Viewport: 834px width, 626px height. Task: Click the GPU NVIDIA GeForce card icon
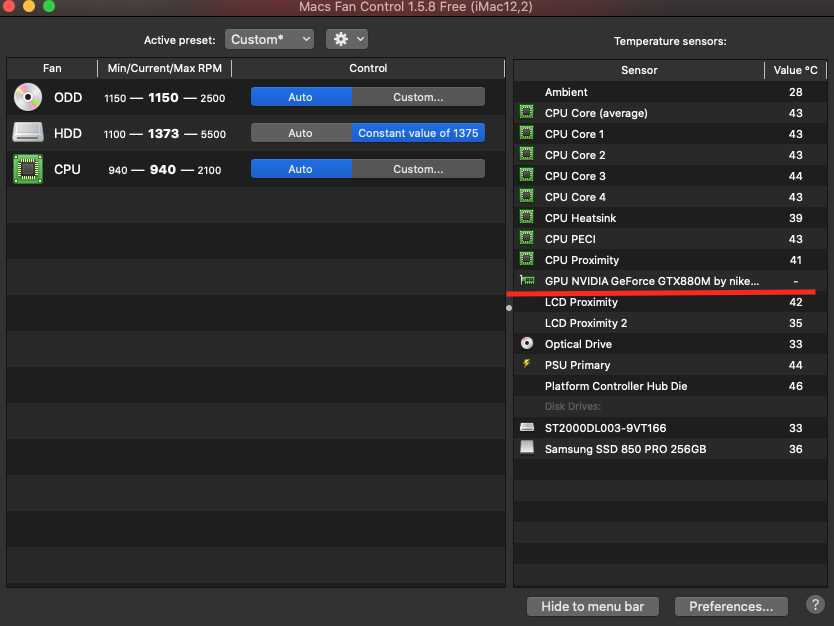coord(527,280)
